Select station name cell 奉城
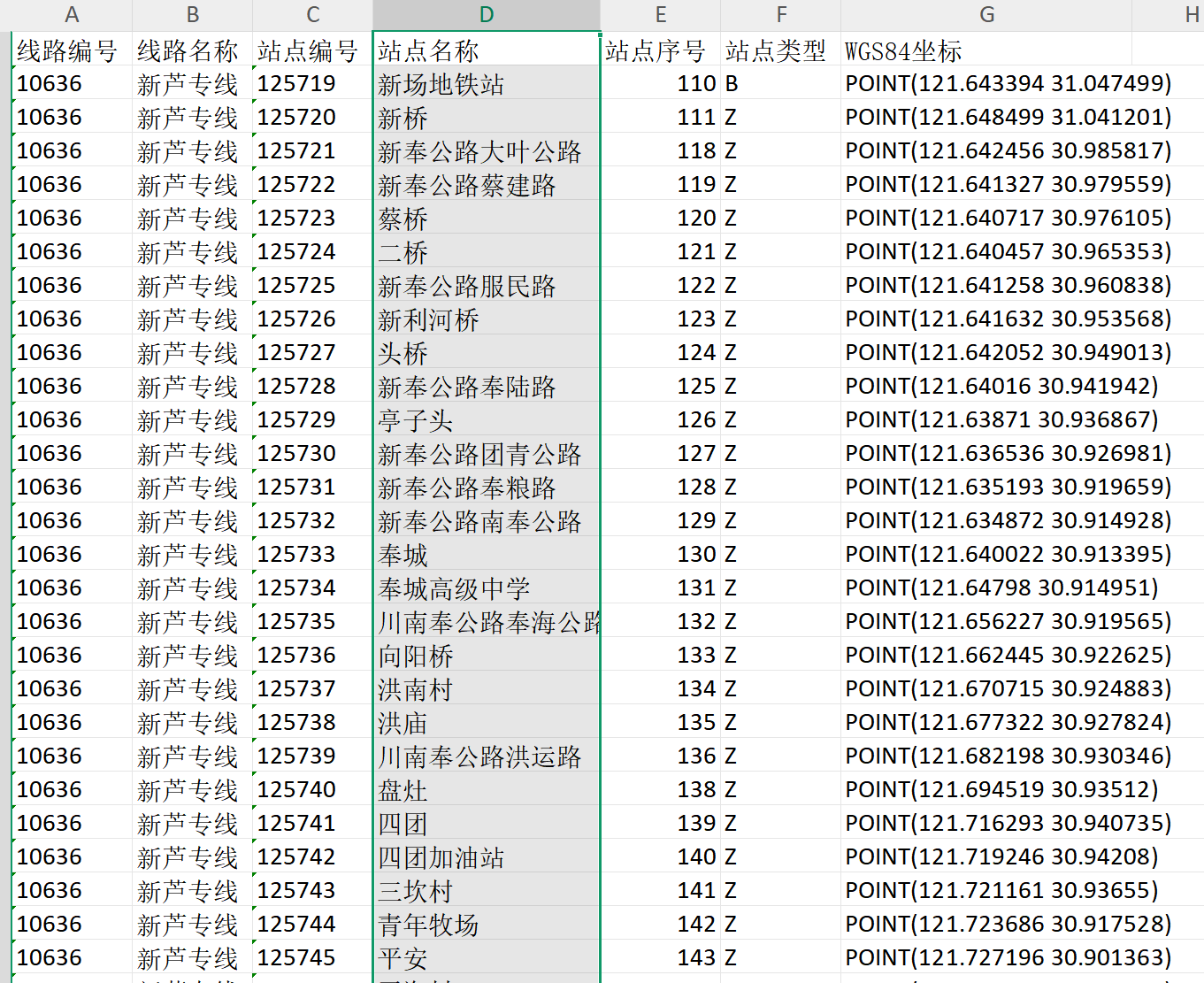Image resolution: width=1204 pixels, height=983 pixels. pyautogui.click(x=487, y=554)
